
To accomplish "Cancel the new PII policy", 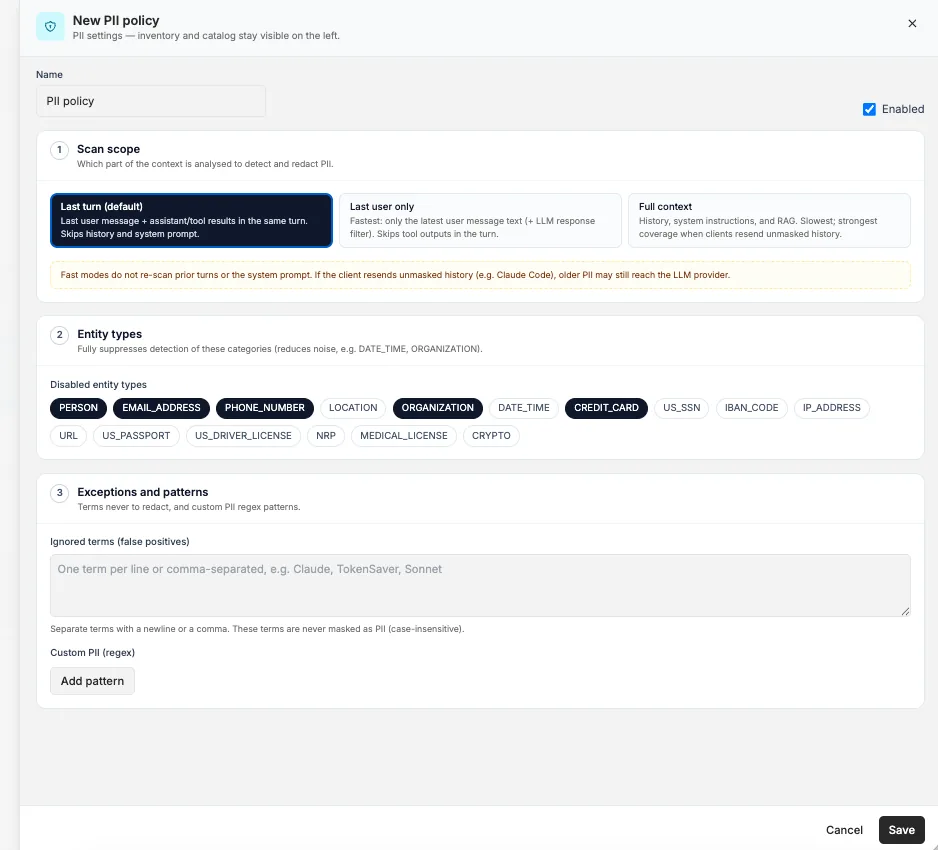I will point(844,830).
